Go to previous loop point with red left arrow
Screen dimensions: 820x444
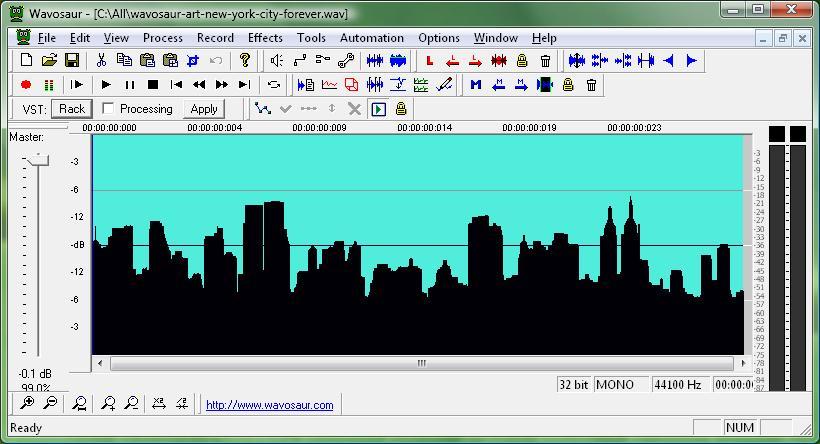pos(453,61)
